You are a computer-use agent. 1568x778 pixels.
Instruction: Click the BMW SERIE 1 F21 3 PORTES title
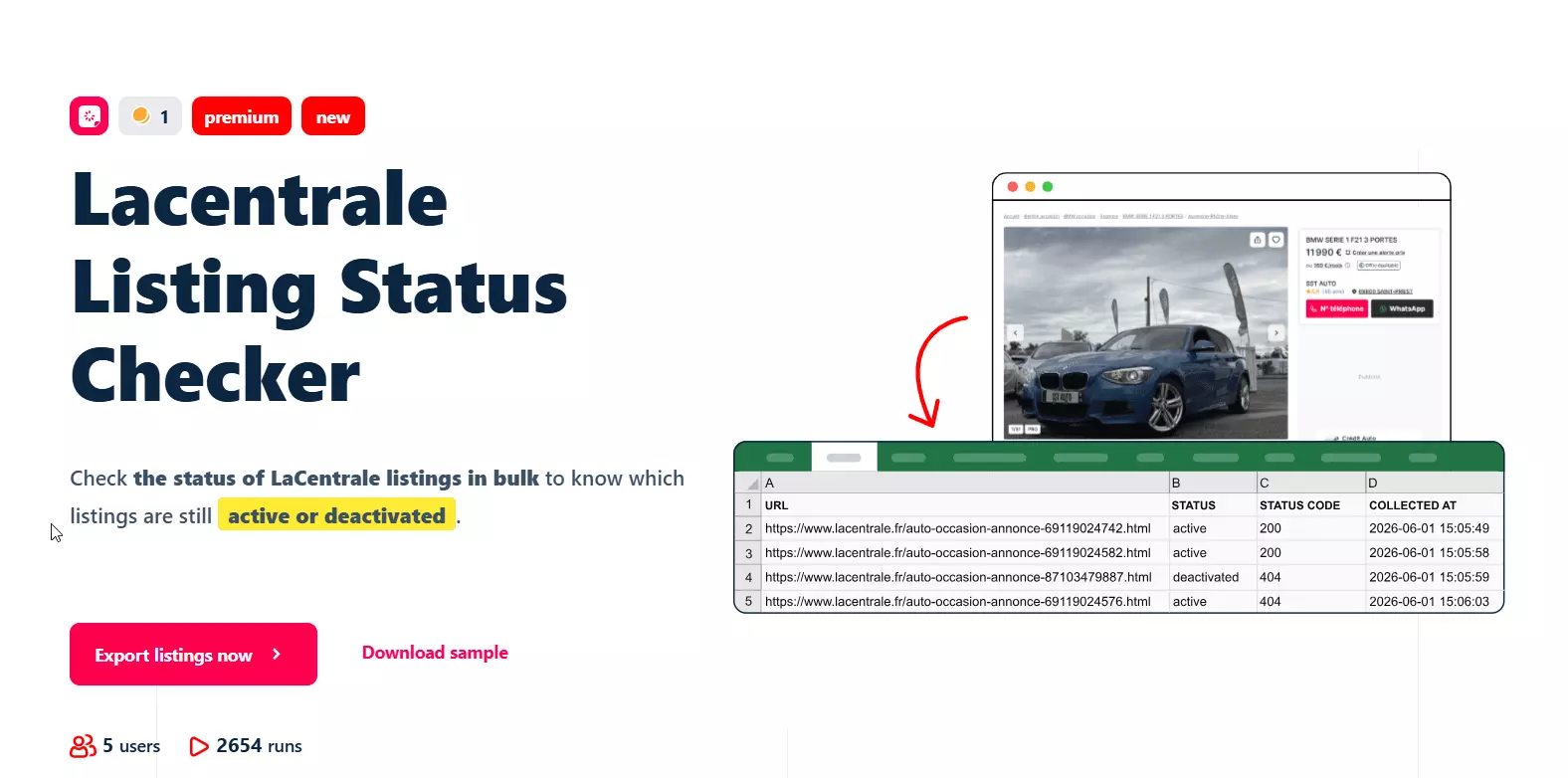(x=1351, y=240)
